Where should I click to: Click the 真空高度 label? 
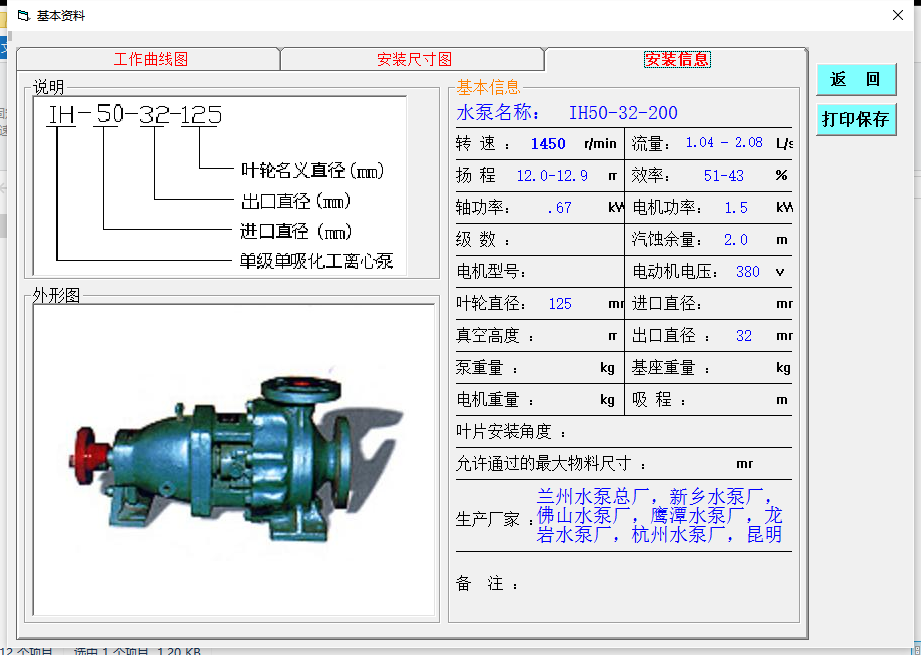pyautogui.click(x=495, y=336)
